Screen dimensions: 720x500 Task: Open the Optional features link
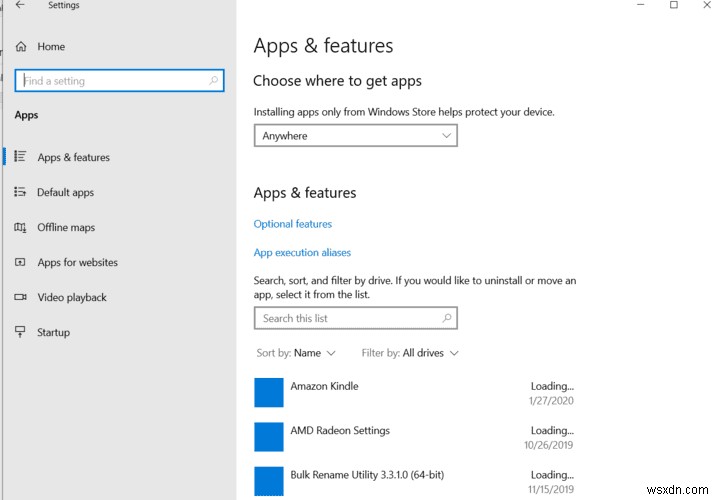coord(292,224)
